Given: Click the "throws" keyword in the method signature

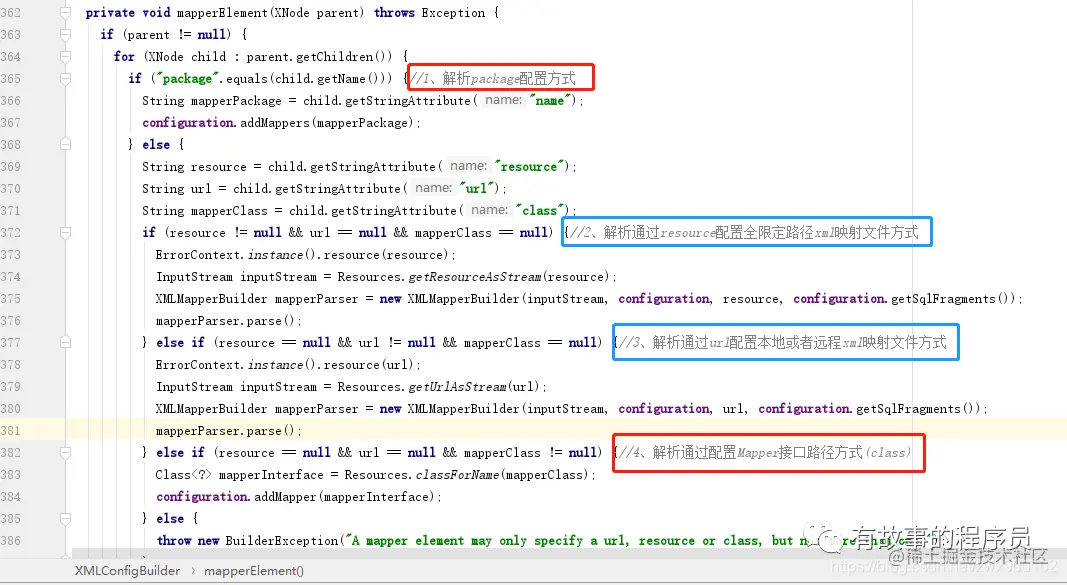Looking at the screenshot, I should 394,13.
